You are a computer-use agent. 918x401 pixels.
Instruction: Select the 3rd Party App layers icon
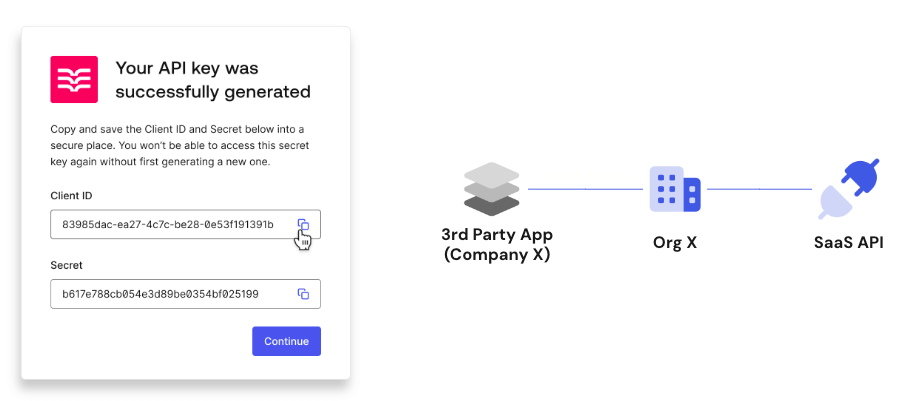pos(491,189)
